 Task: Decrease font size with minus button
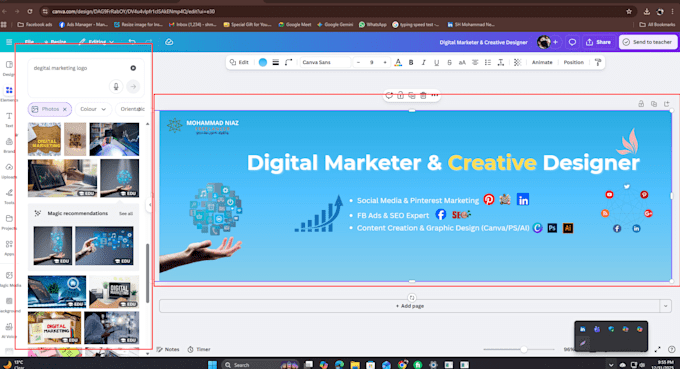358,62
